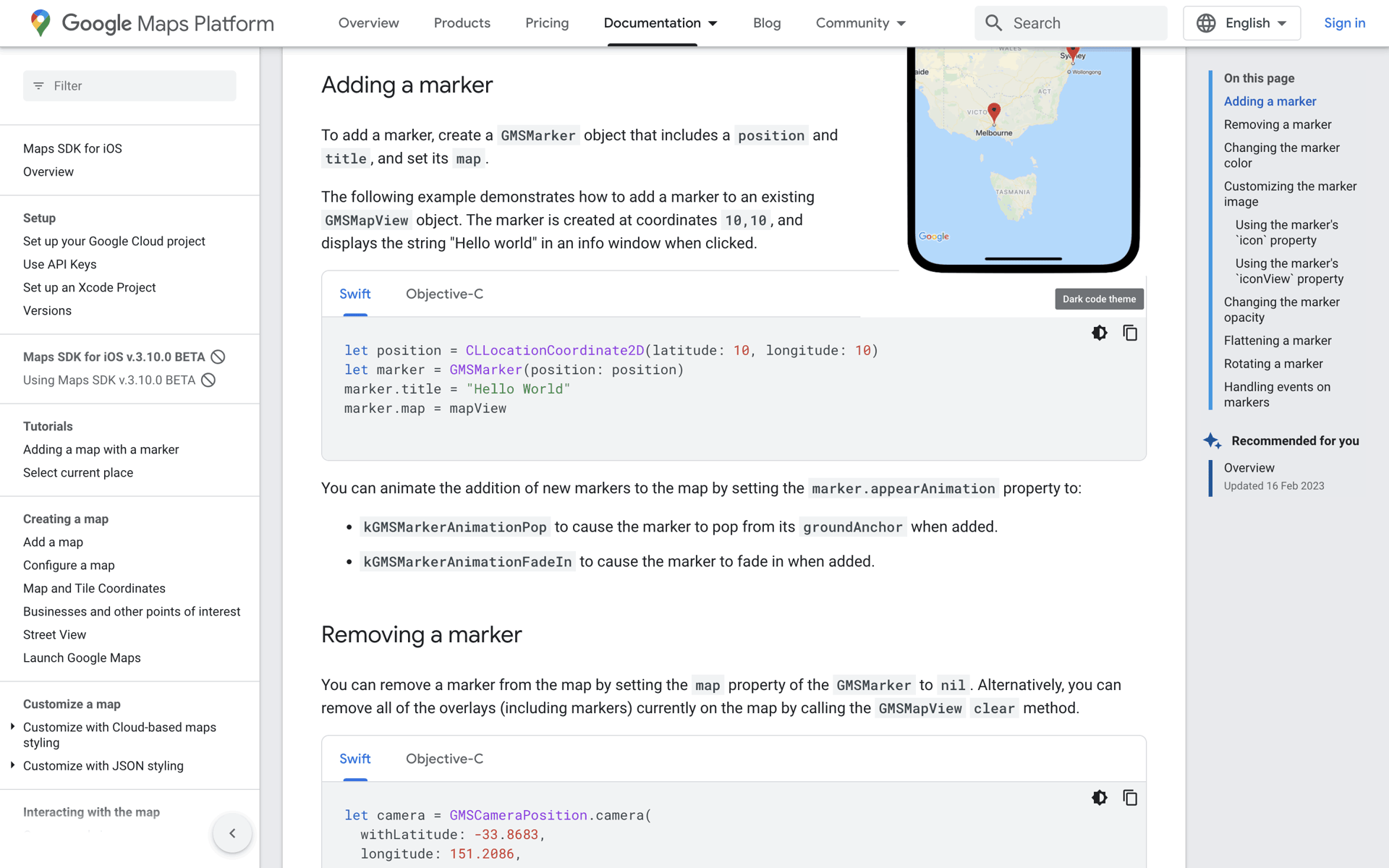Open sidebar Overview link
This screenshot has height=868, width=1389.
48,171
